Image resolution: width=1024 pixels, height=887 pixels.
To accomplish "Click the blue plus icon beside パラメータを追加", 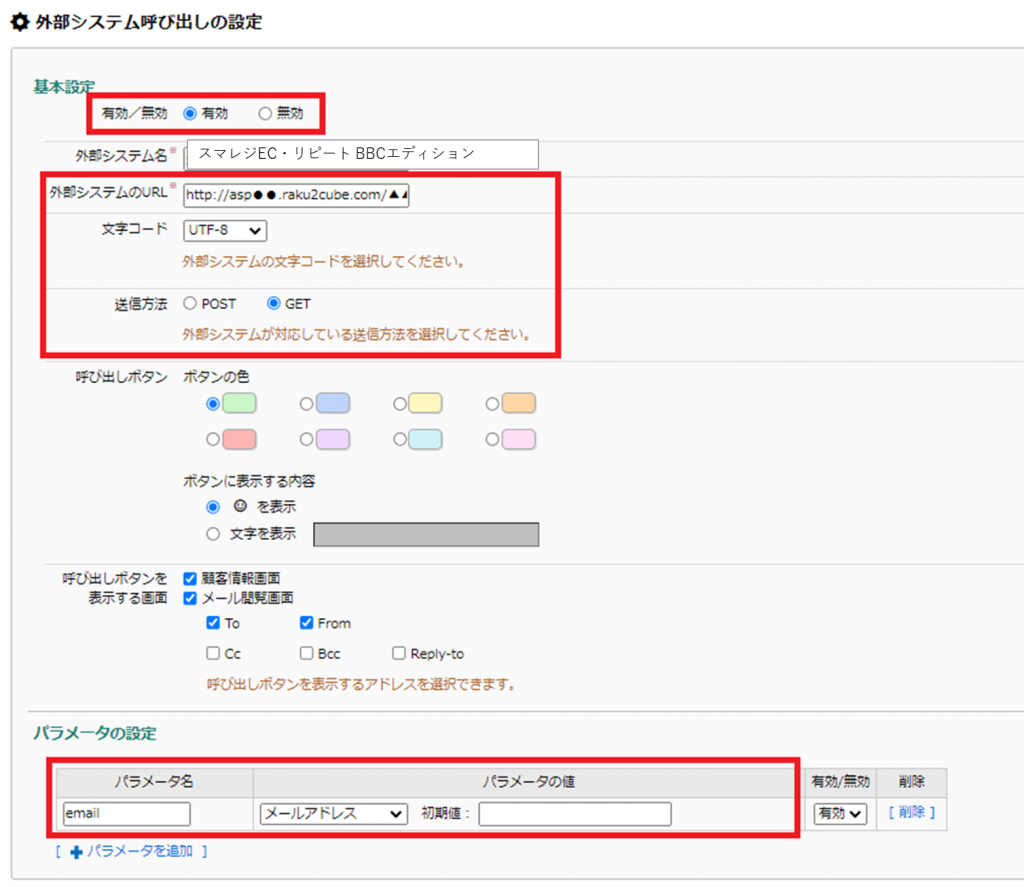I will click(x=76, y=852).
